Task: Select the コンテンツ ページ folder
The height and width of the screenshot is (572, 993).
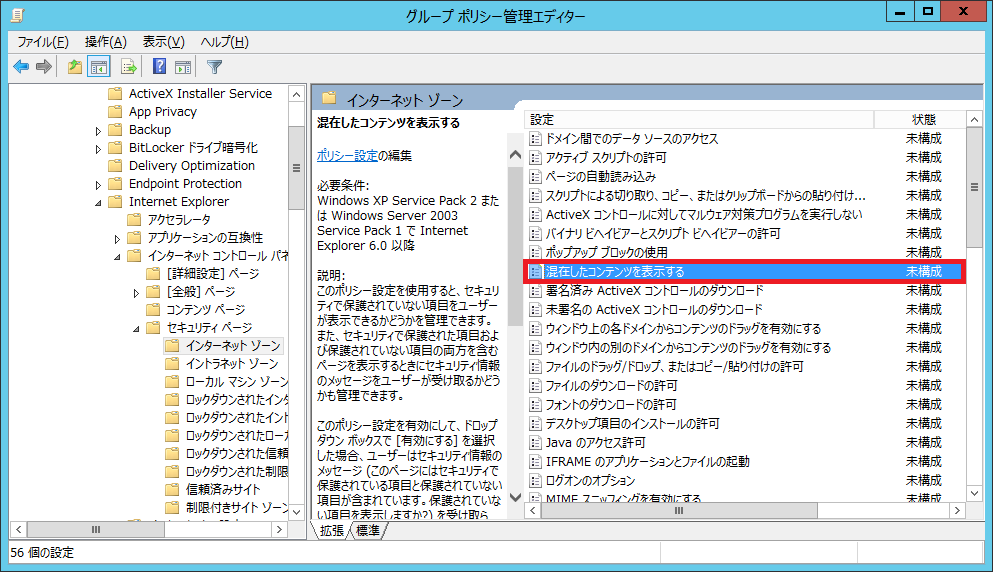Action: pos(206,310)
